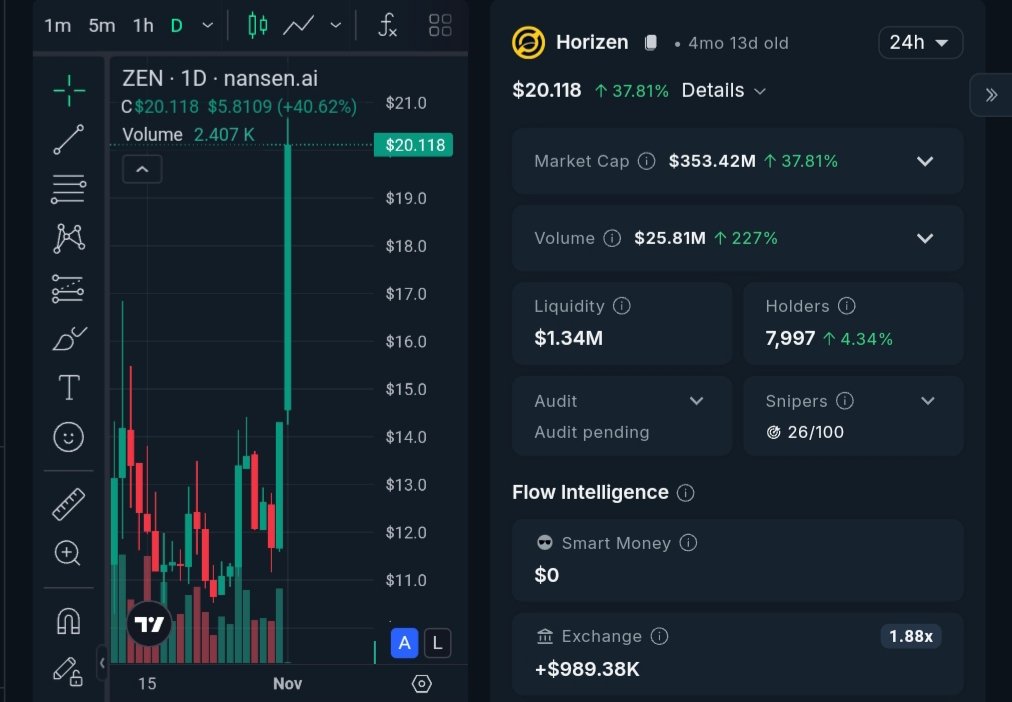Open the chart layout grid selector
The image size is (1012, 702).
(x=440, y=25)
